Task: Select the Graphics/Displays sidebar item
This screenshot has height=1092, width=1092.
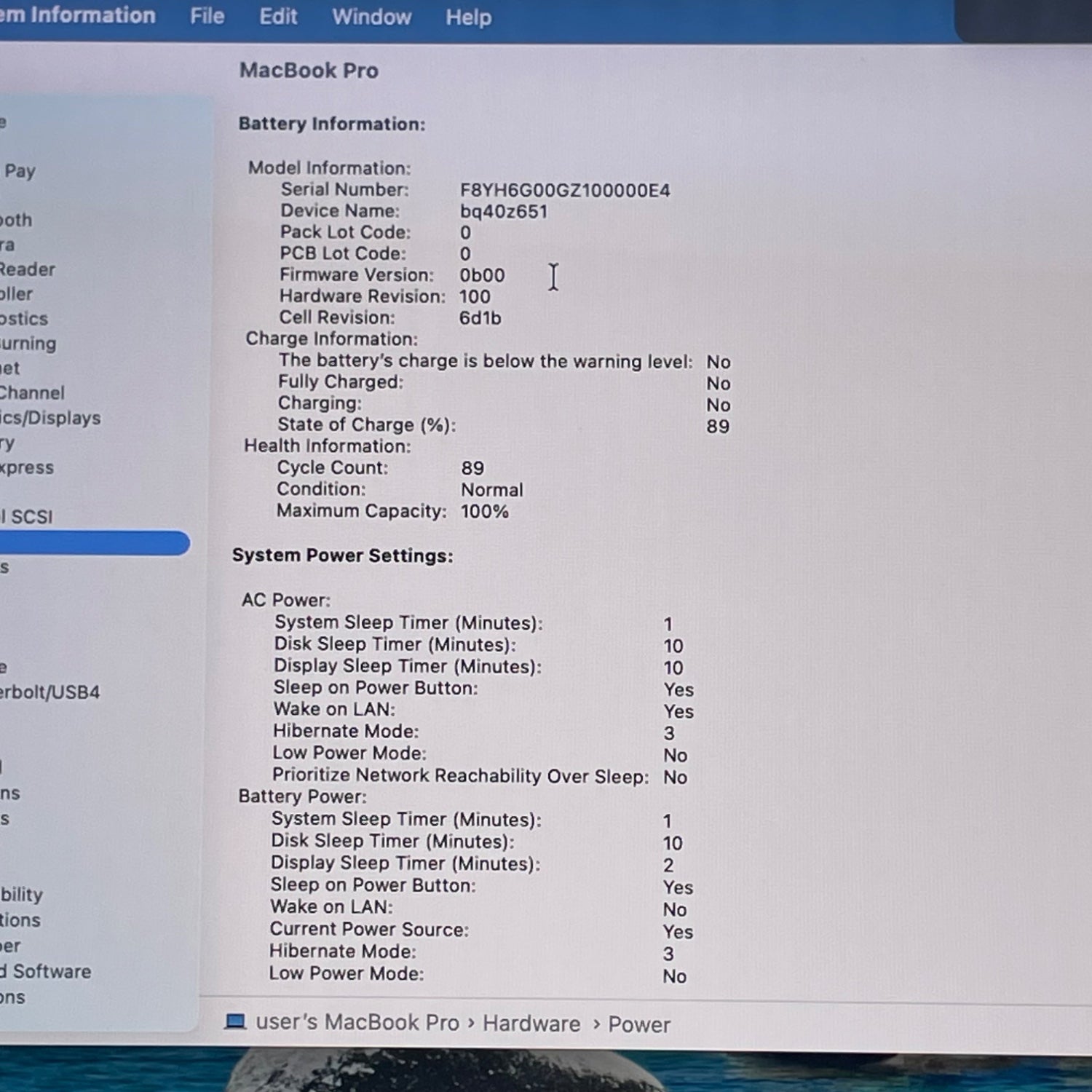Action: 50,418
